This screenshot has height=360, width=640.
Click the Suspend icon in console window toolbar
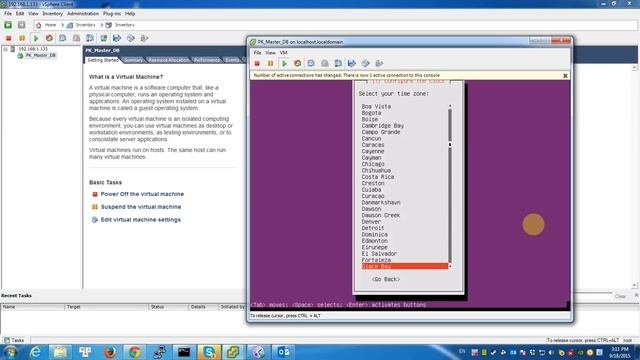pos(270,63)
